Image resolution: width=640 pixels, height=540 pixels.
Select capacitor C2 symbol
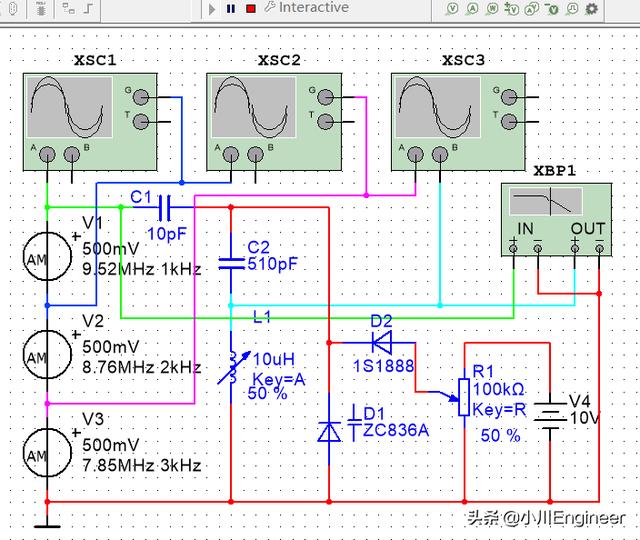pyautogui.click(x=231, y=264)
